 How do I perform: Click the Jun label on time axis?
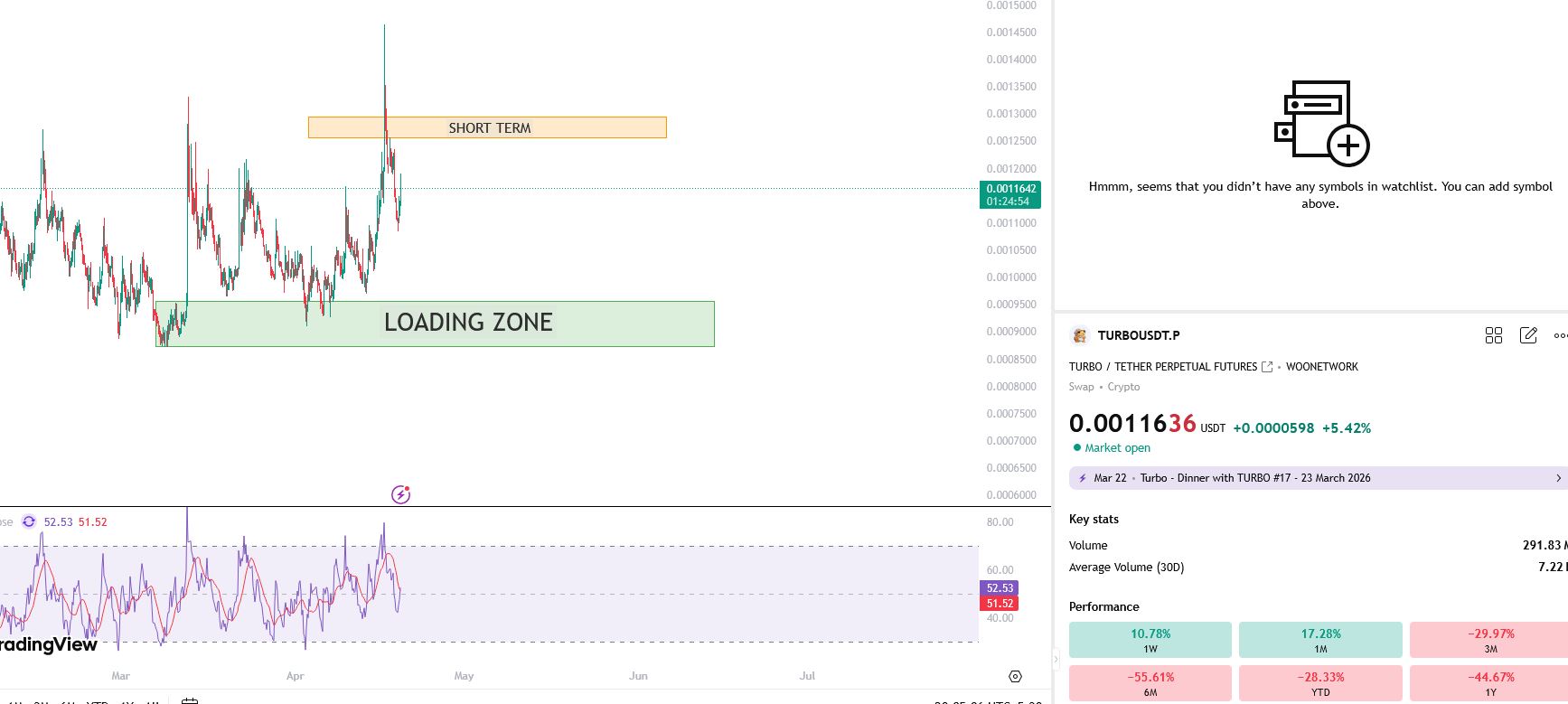coord(638,676)
